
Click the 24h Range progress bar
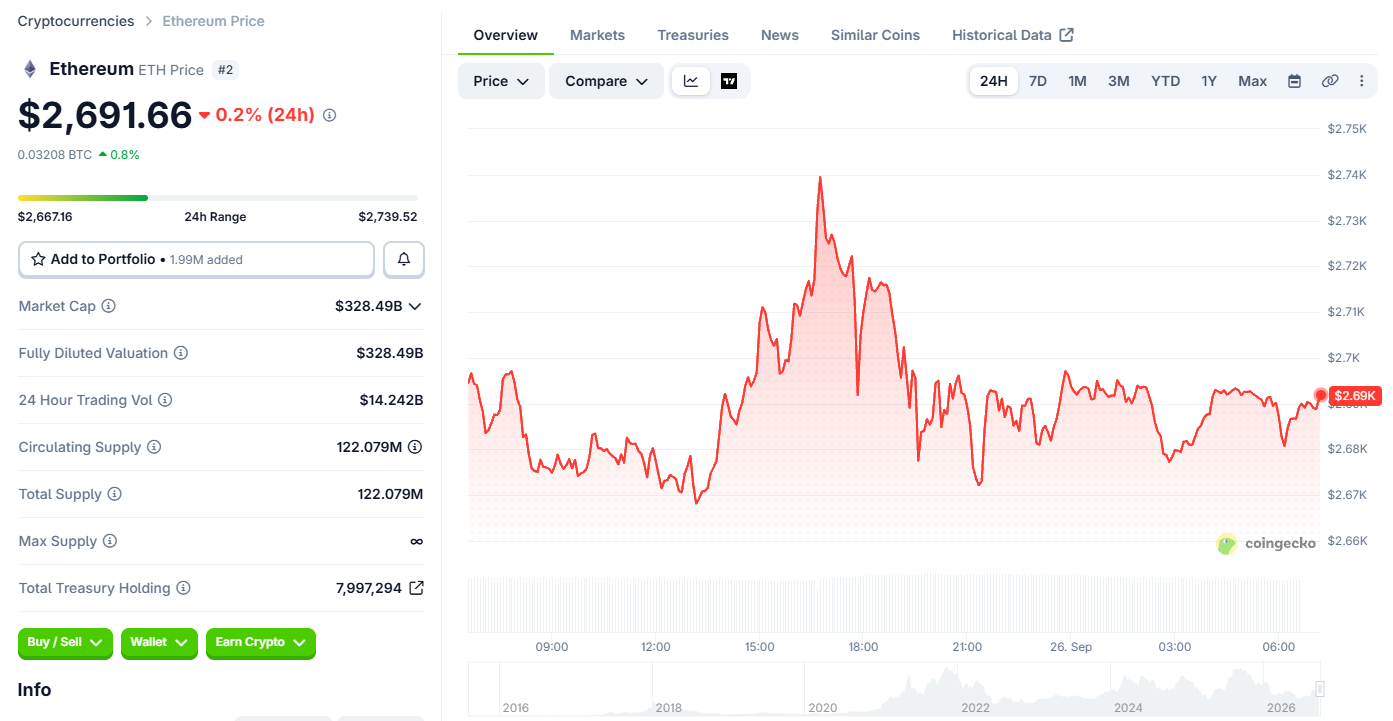(218, 198)
